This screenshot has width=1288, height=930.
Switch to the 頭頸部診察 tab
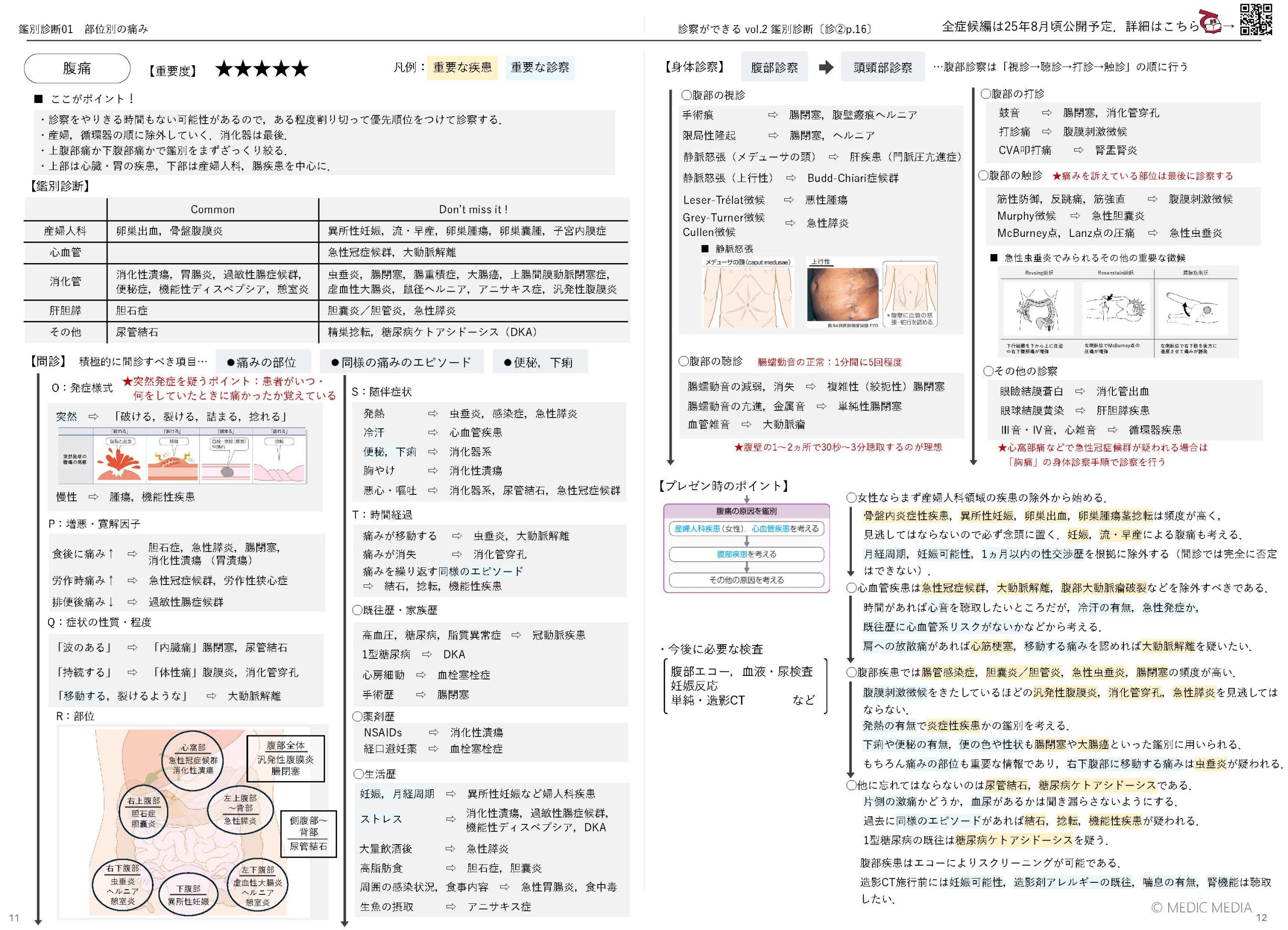[x=882, y=67]
